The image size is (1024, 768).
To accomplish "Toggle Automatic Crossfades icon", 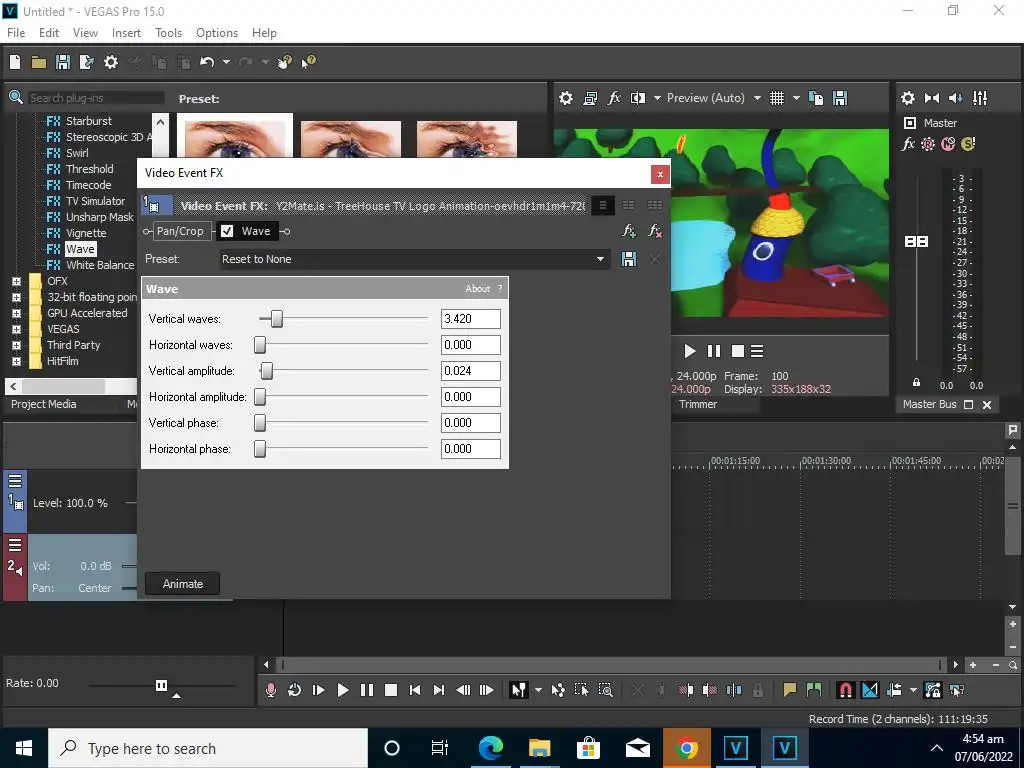I will [870, 690].
